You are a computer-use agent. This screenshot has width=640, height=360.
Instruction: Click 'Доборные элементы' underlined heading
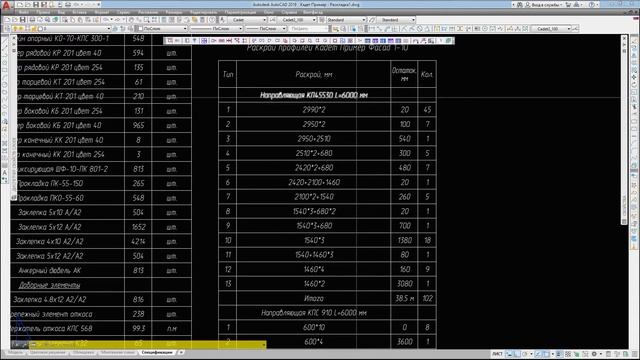49,285
